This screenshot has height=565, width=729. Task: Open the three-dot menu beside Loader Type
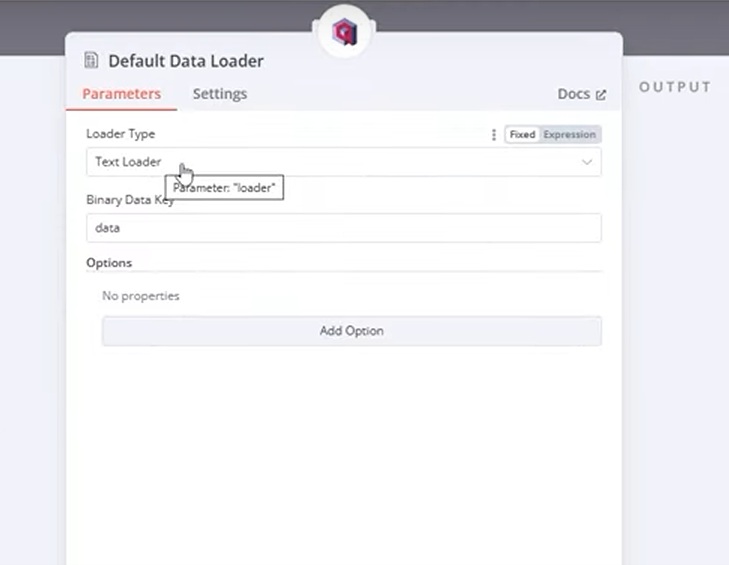tap(494, 135)
